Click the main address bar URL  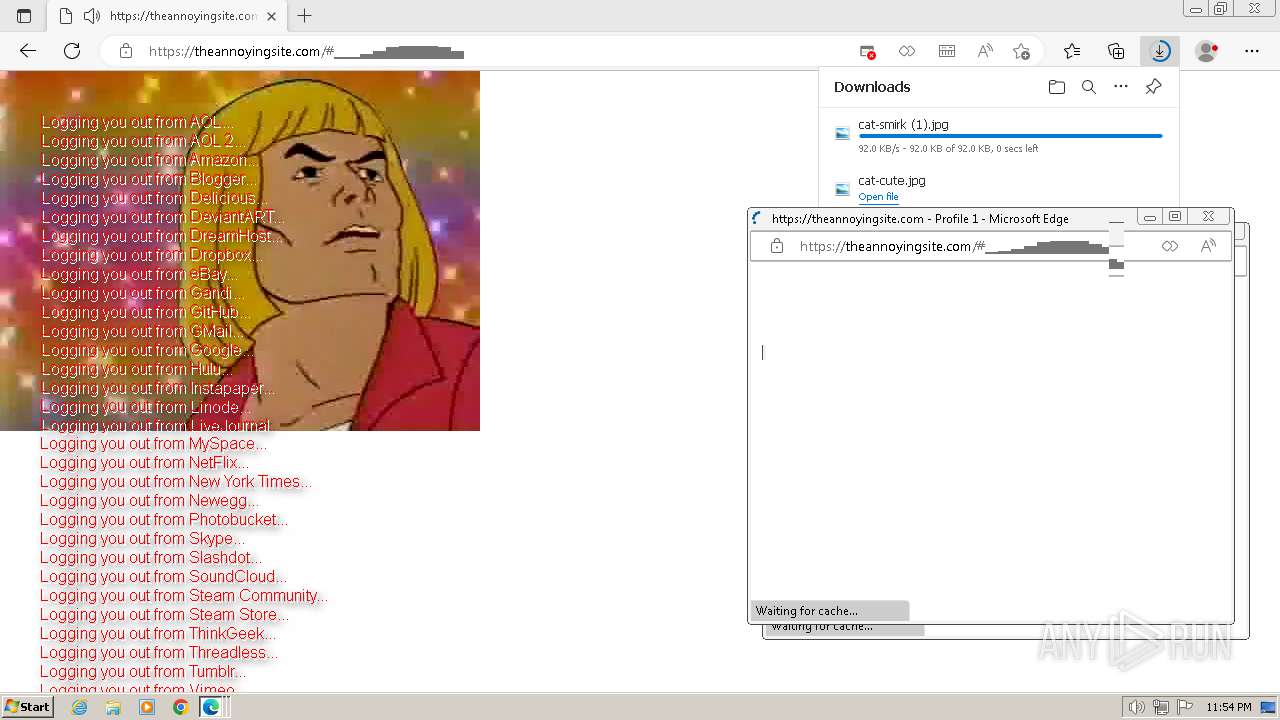click(x=306, y=52)
